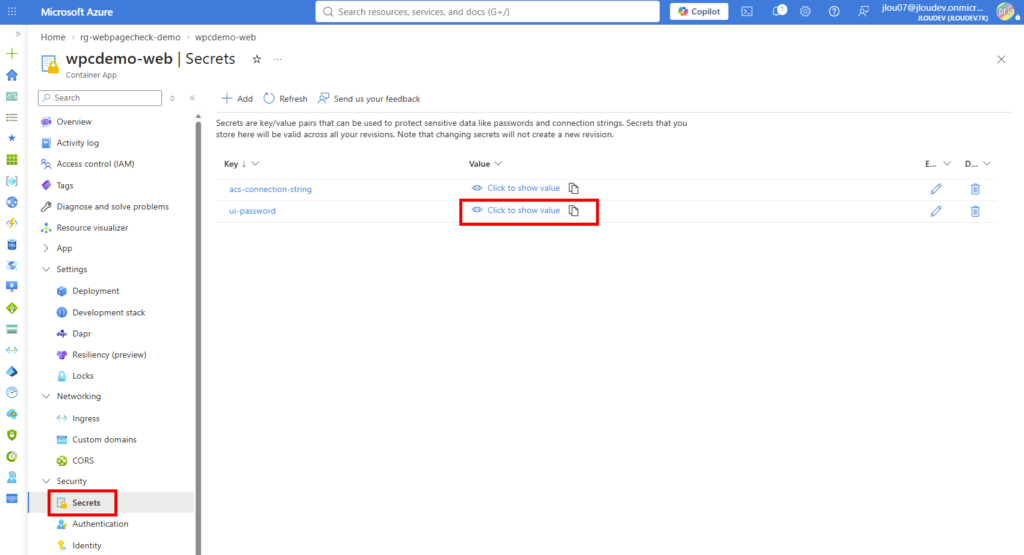Open the ellipsis more options next to title

278,59
